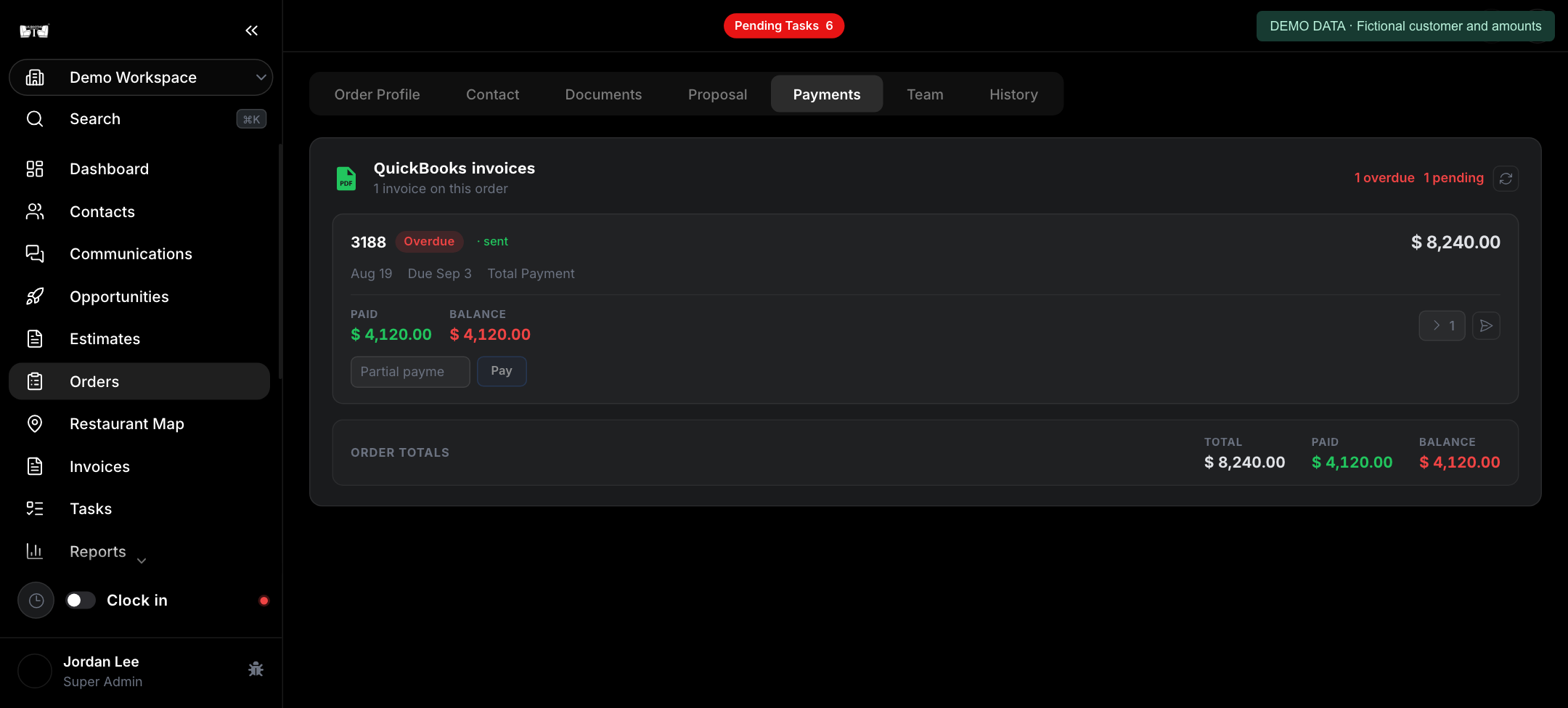Collapse the sidebar with double-chevron icon
The image size is (1568, 708).
[x=251, y=30]
